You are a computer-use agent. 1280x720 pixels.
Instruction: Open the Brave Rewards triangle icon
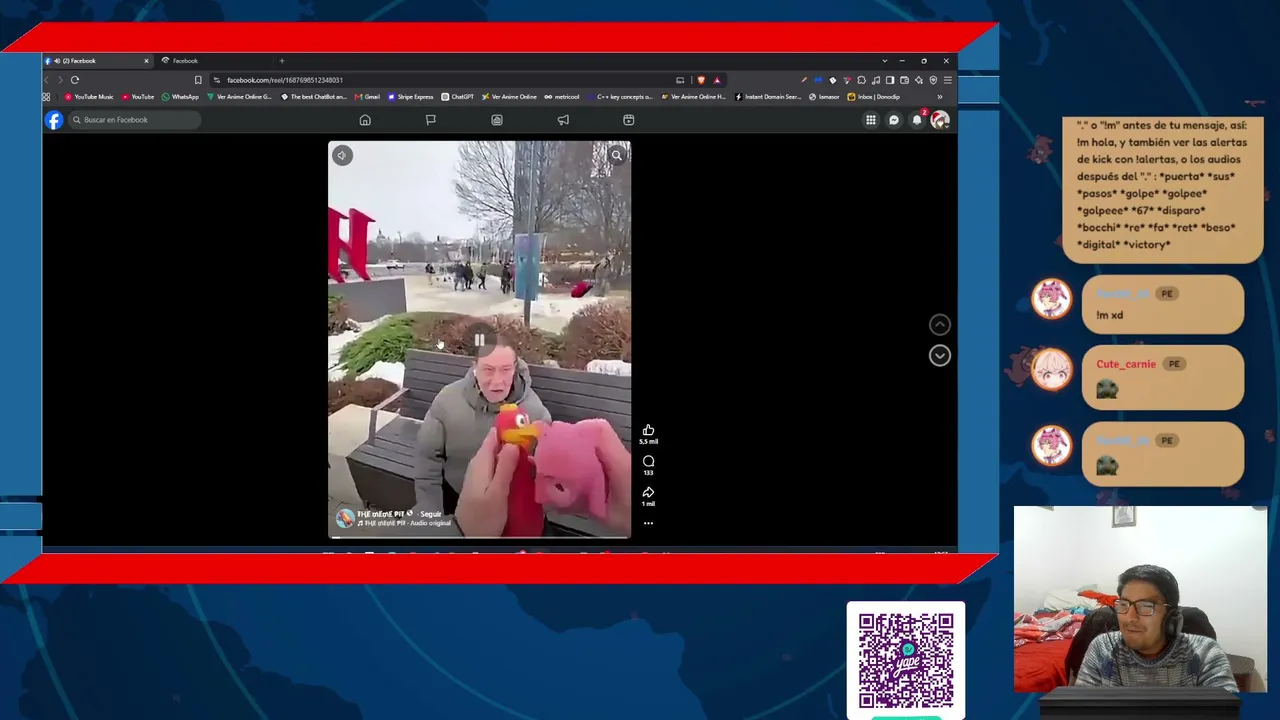(x=717, y=80)
